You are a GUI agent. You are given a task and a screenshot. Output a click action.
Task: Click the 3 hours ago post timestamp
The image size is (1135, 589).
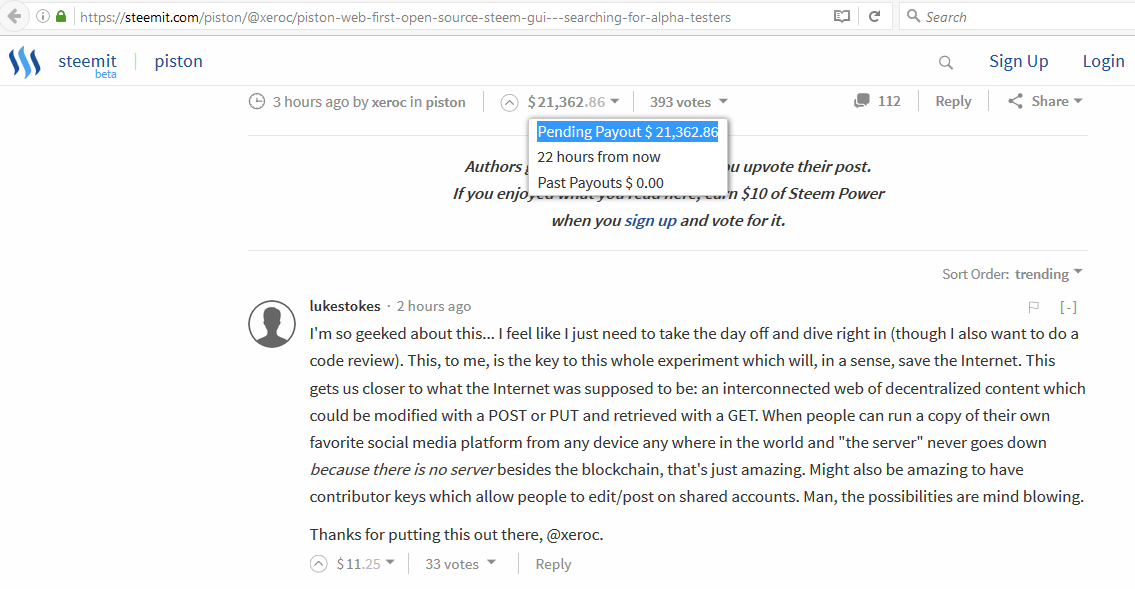(x=311, y=102)
